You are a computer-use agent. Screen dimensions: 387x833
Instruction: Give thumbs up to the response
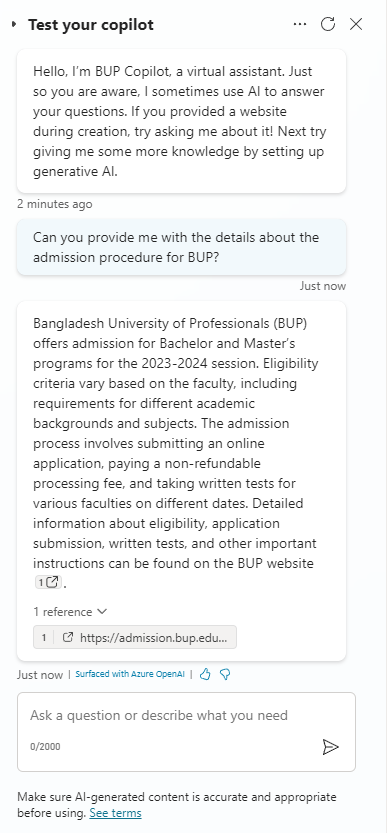pos(205,674)
